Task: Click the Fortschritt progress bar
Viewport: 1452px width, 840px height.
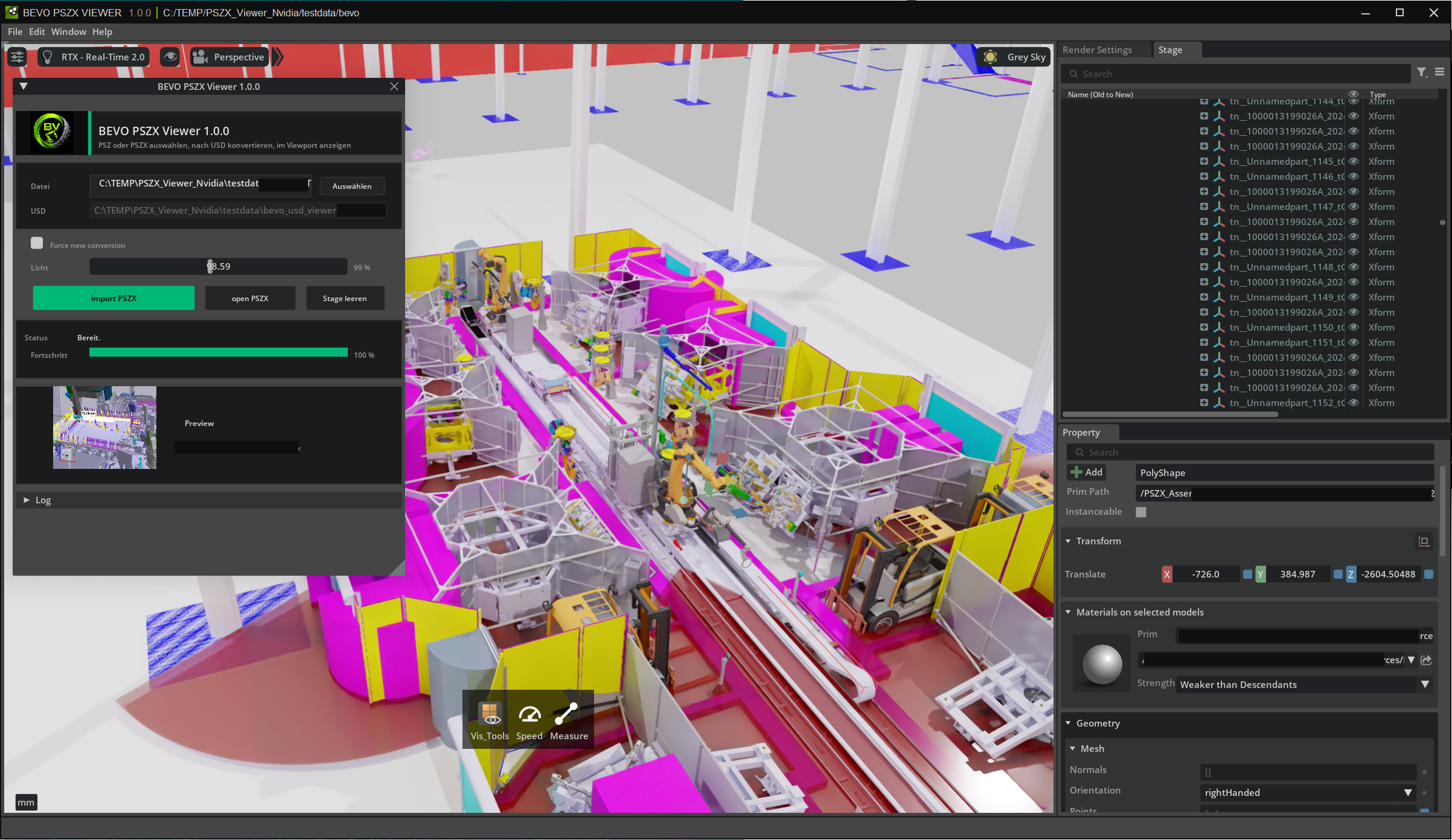Action: (x=218, y=353)
